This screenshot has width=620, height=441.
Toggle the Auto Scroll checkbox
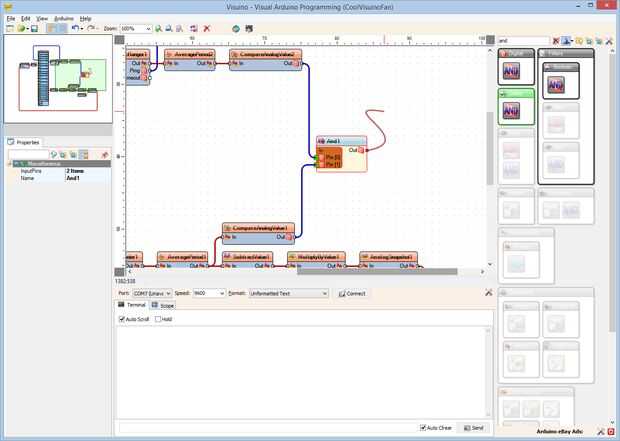122,319
